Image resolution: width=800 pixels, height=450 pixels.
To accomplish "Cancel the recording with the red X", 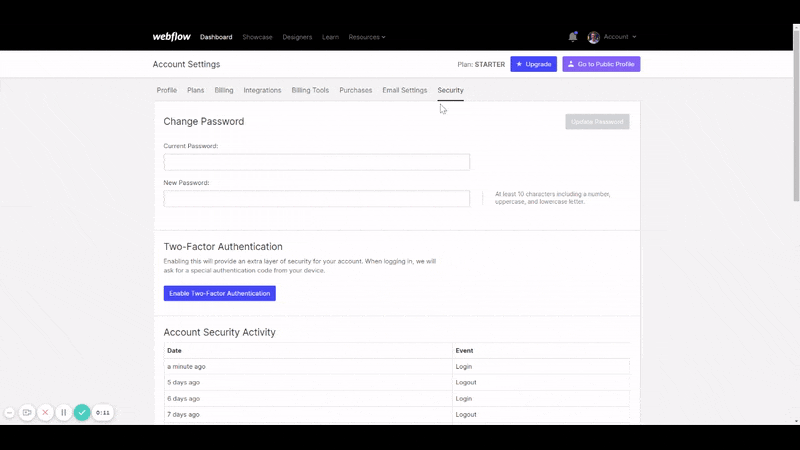I will point(45,412).
